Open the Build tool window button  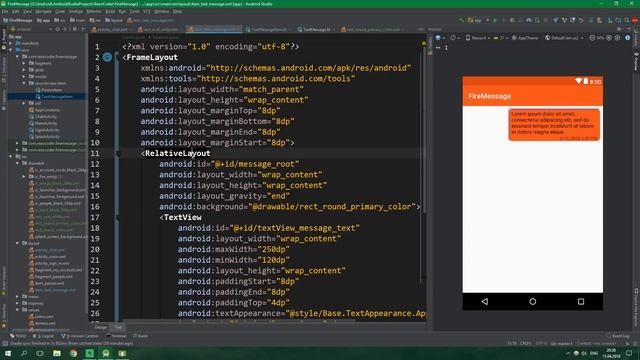(140, 336)
